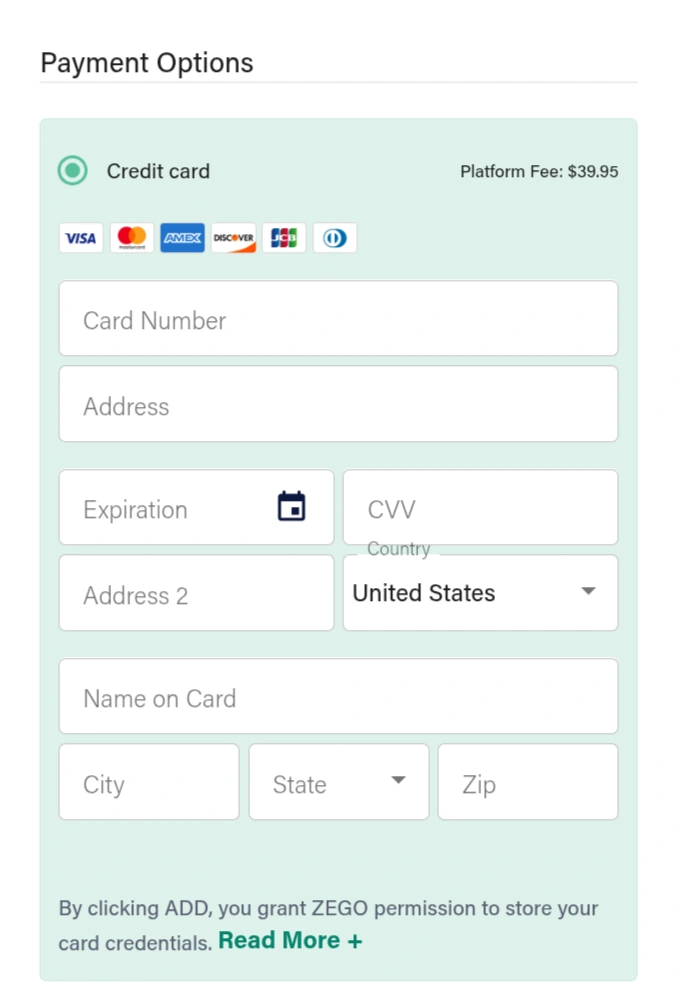The image size is (674, 995).
Task: Focus the CVV input field
Action: tap(480, 508)
